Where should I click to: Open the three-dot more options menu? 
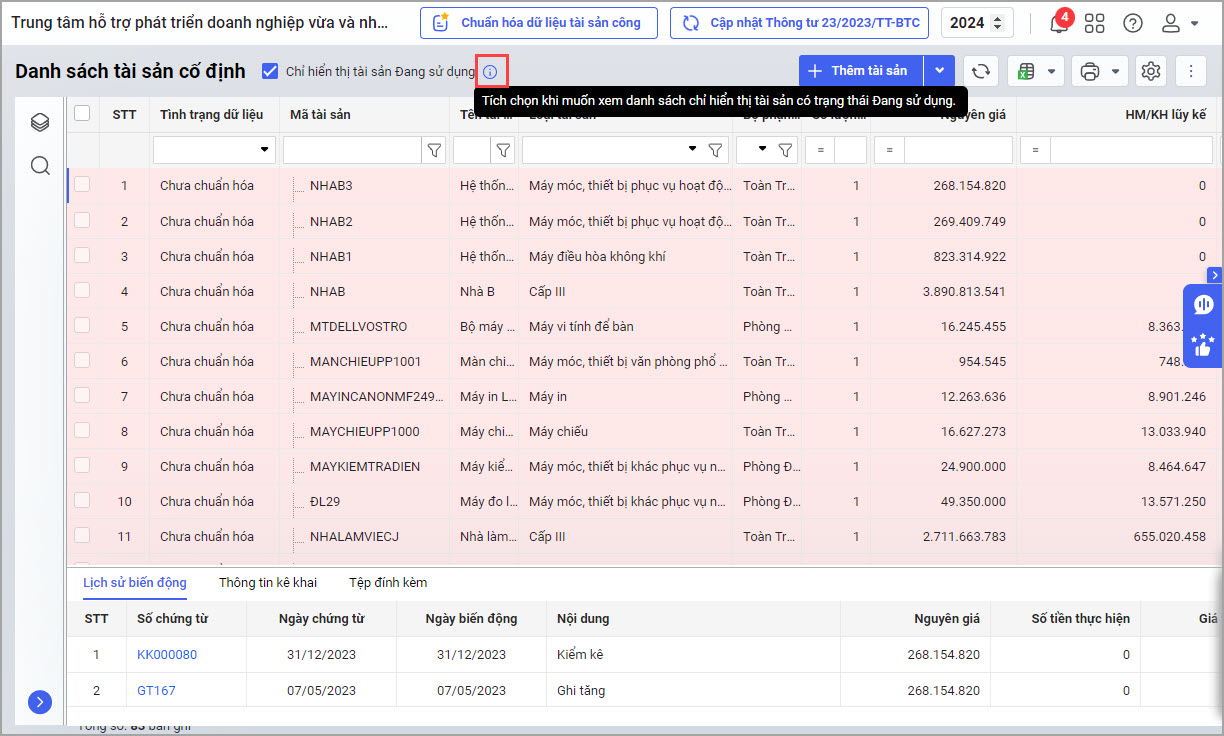tap(1190, 71)
